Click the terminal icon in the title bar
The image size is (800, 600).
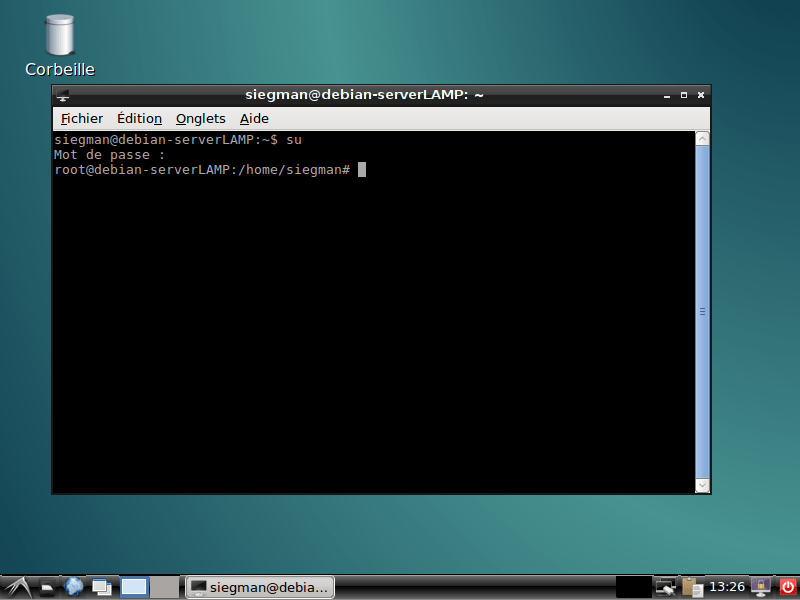(62, 95)
